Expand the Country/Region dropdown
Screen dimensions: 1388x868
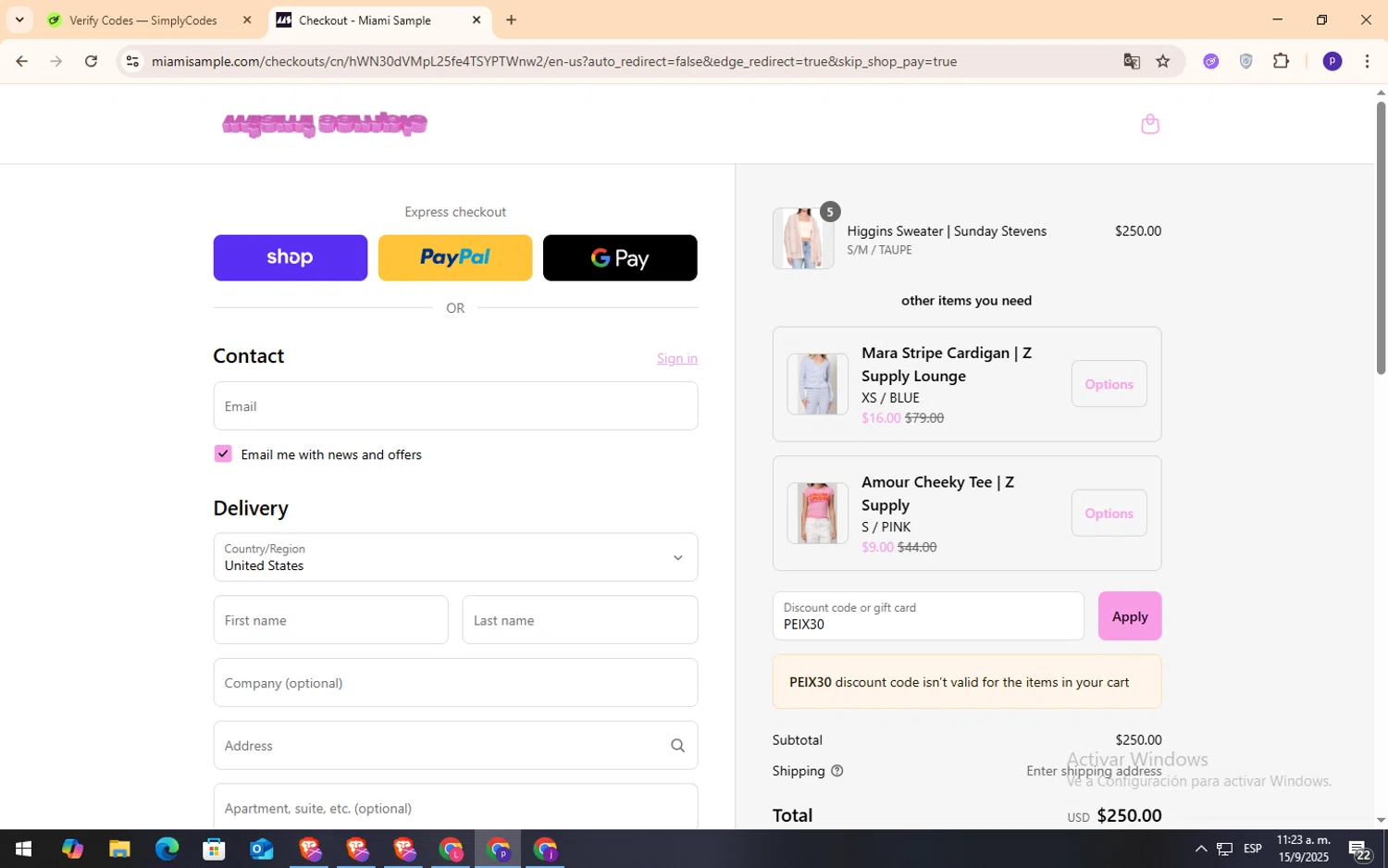[x=455, y=557]
